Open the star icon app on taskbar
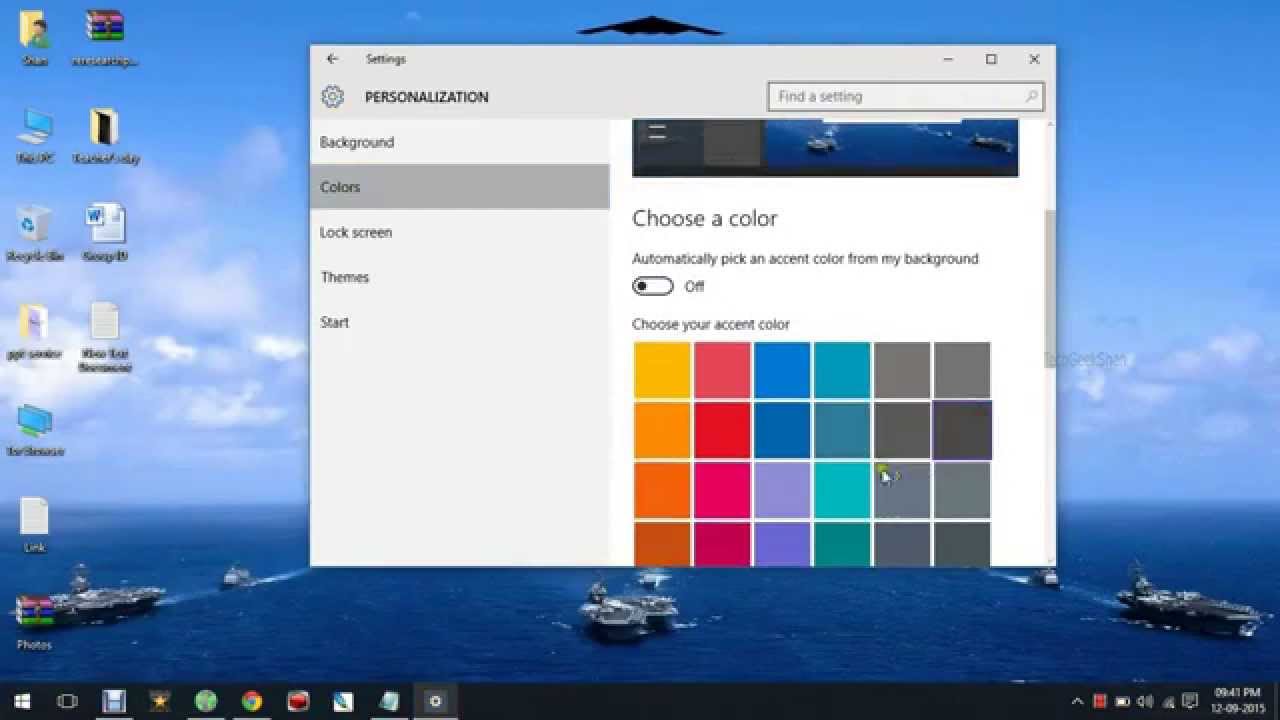The width and height of the screenshot is (1280, 720). click(x=160, y=701)
